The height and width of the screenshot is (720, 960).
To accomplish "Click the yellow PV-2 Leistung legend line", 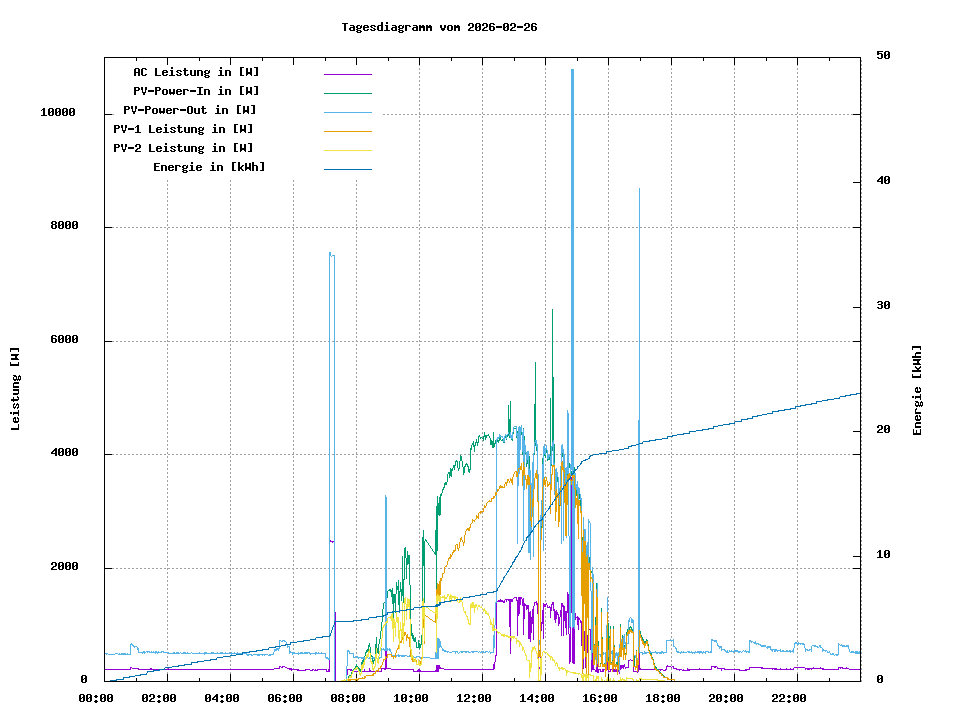I will (x=347, y=150).
